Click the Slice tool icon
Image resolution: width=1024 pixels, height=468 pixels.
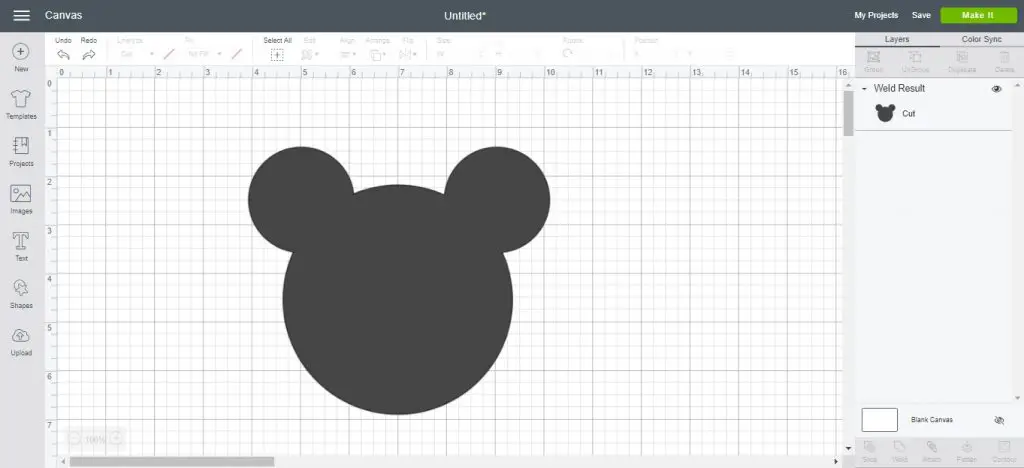click(x=869, y=447)
